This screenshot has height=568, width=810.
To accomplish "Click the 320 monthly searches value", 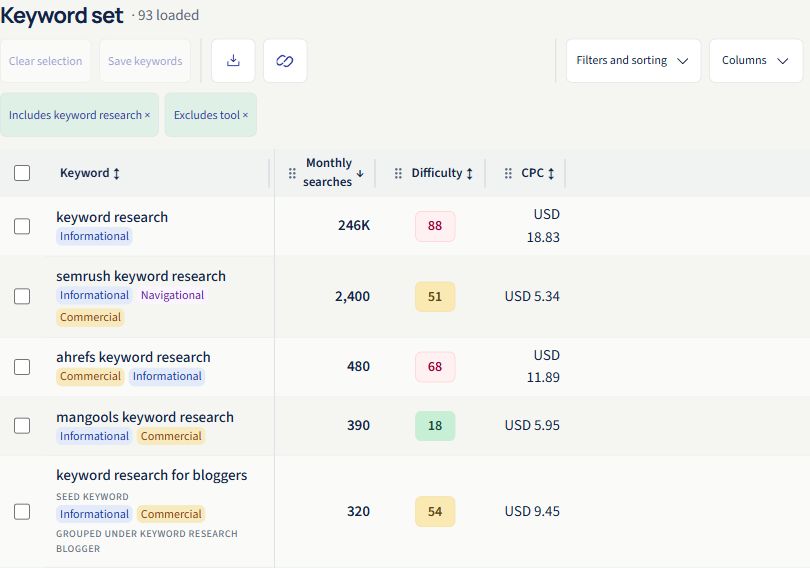I will tap(359, 512).
